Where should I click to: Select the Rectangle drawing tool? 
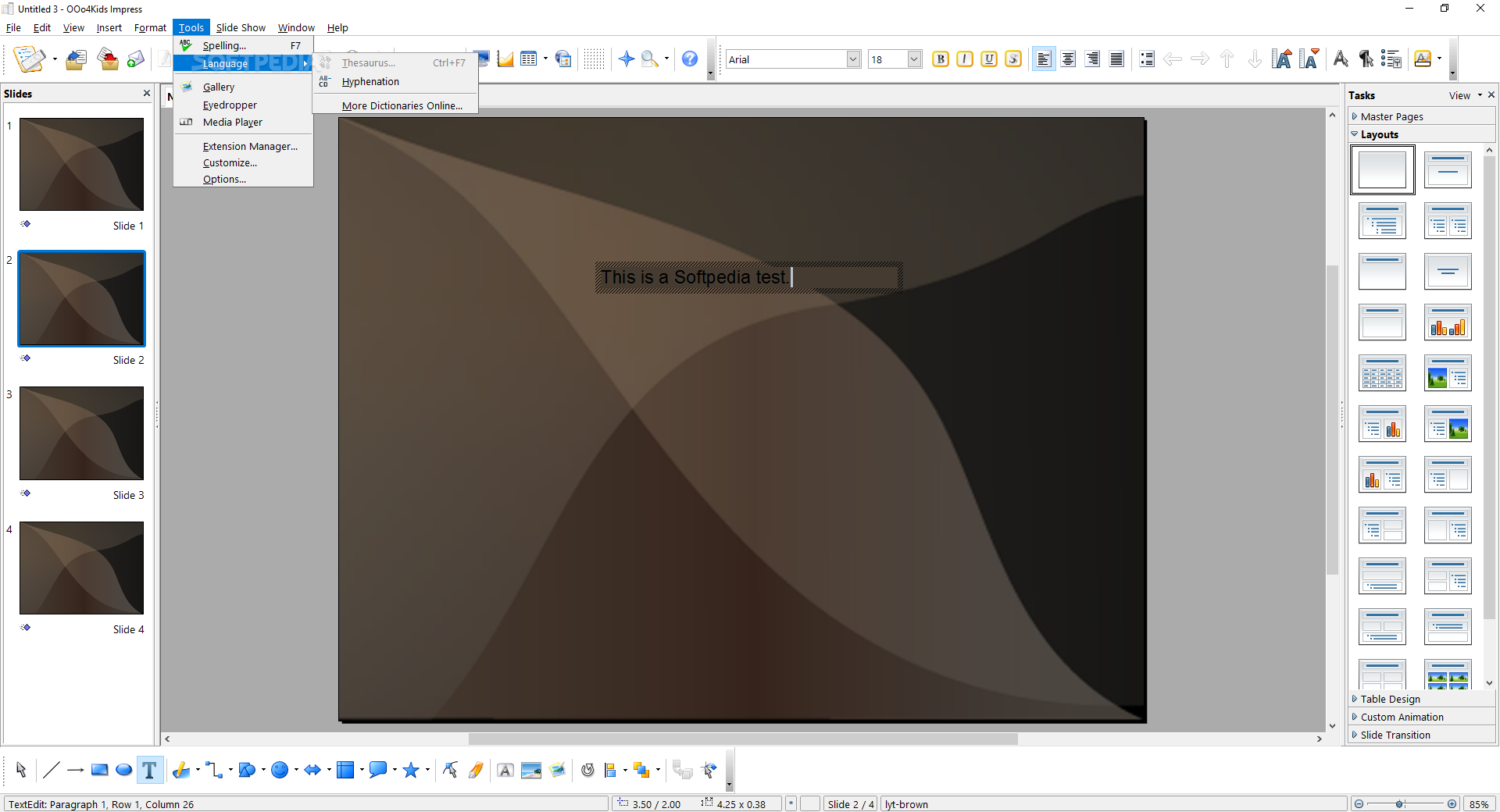(99, 771)
